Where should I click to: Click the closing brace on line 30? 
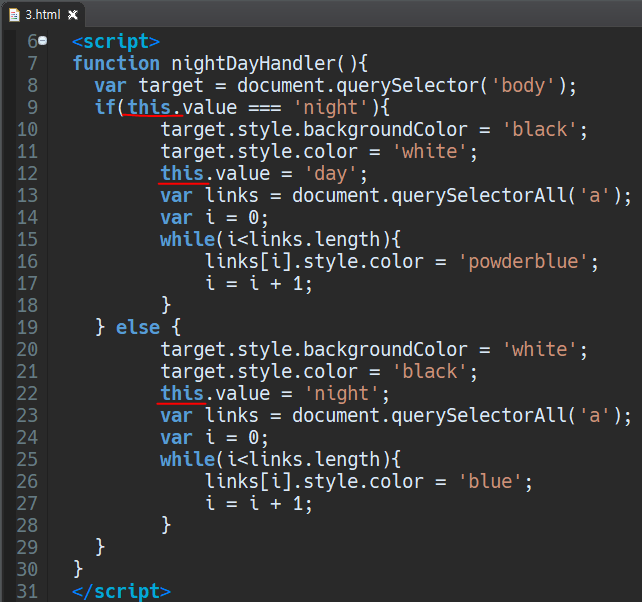(x=78, y=569)
